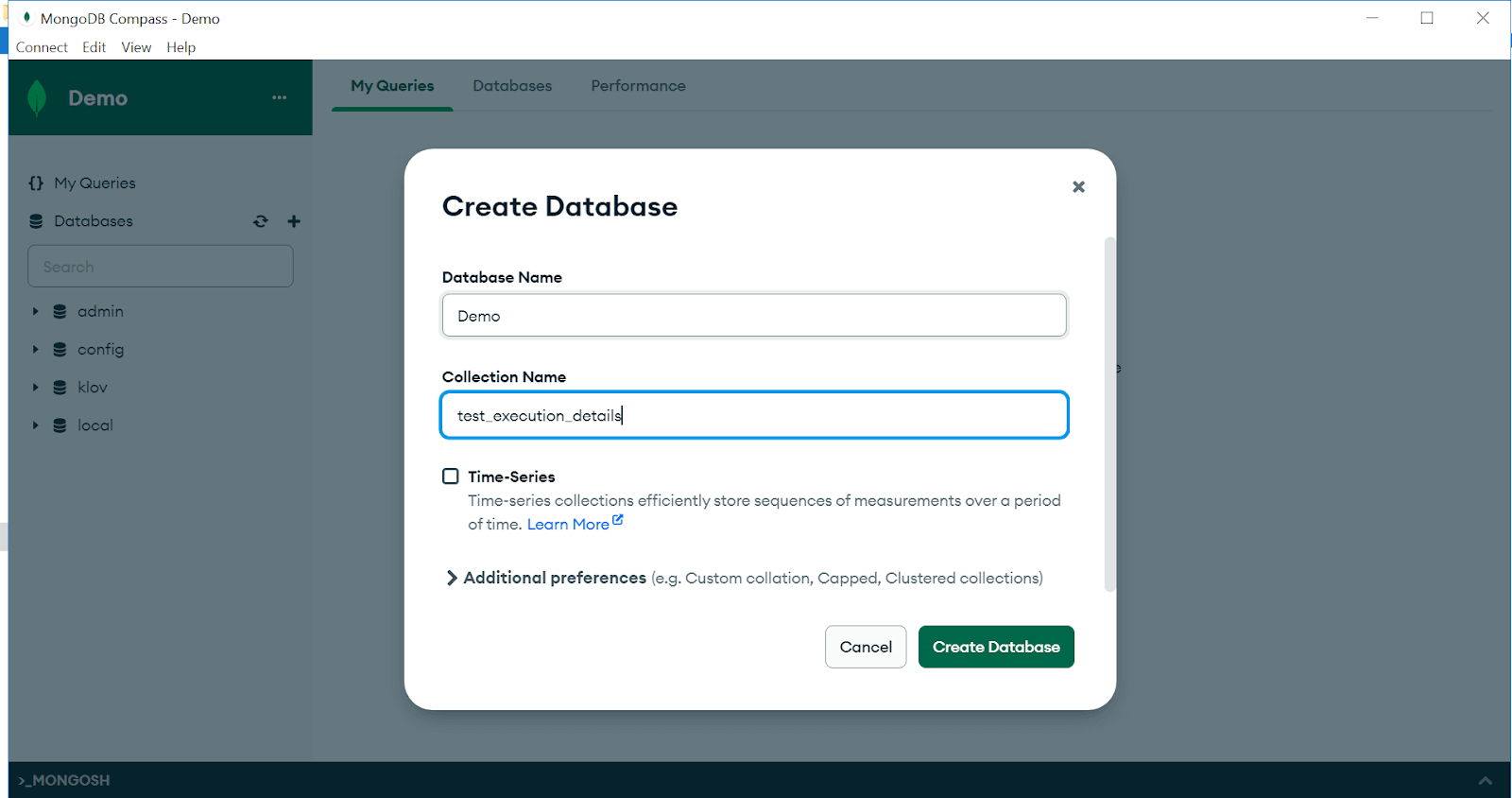This screenshot has height=798, width=1512.
Task: Click the MongoDB Compass title bar icon
Action: tap(26, 17)
